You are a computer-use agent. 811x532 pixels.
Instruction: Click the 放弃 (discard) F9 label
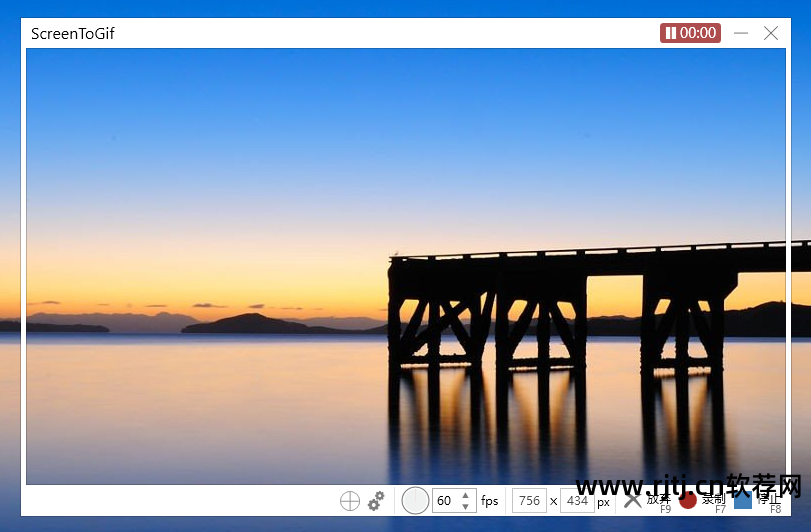click(659, 499)
